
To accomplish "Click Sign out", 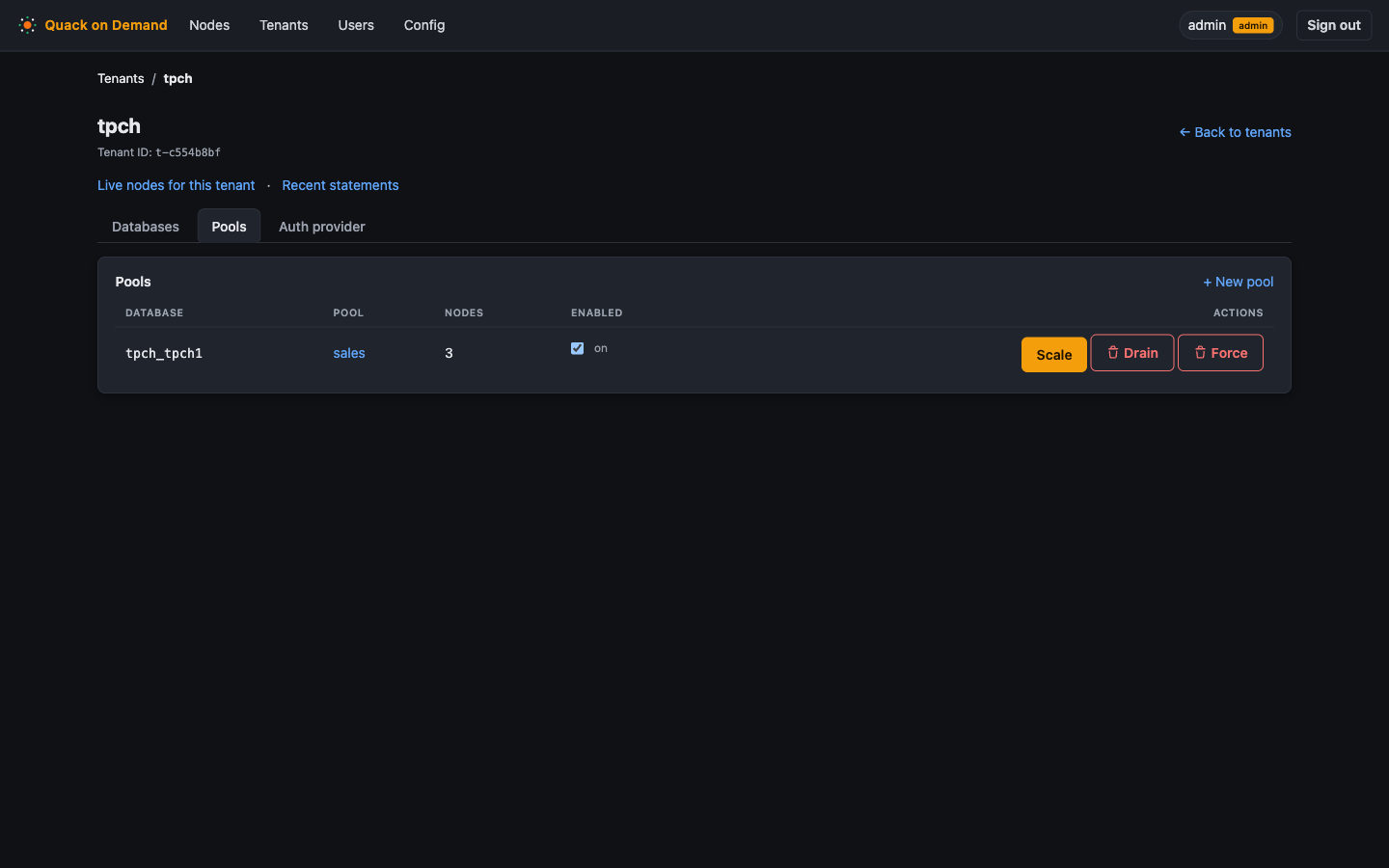I will coord(1333,25).
